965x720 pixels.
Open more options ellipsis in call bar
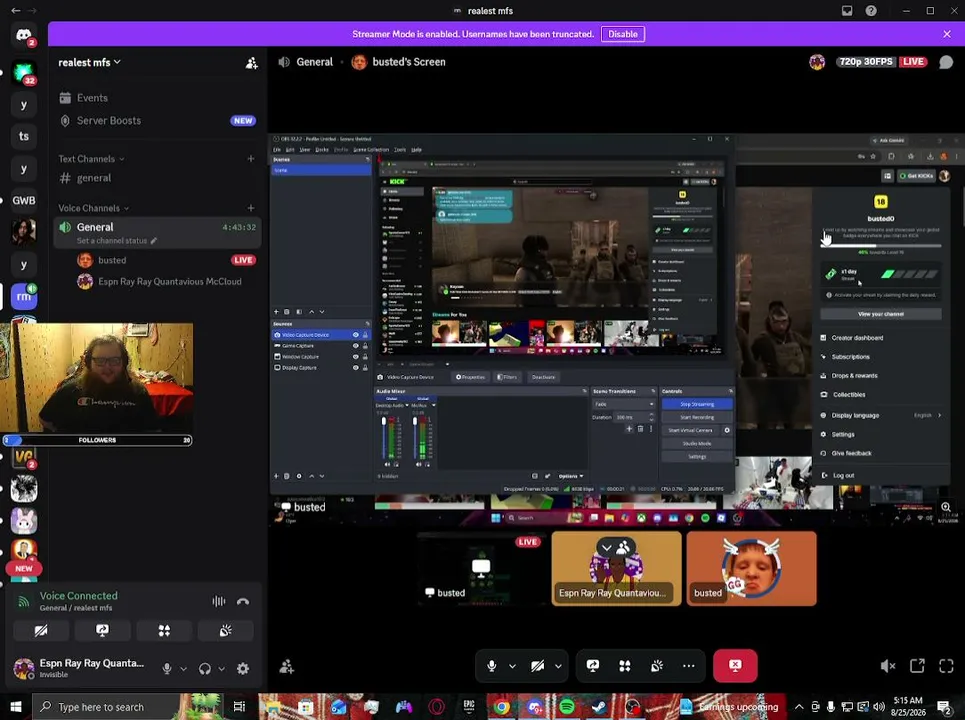(x=689, y=665)
